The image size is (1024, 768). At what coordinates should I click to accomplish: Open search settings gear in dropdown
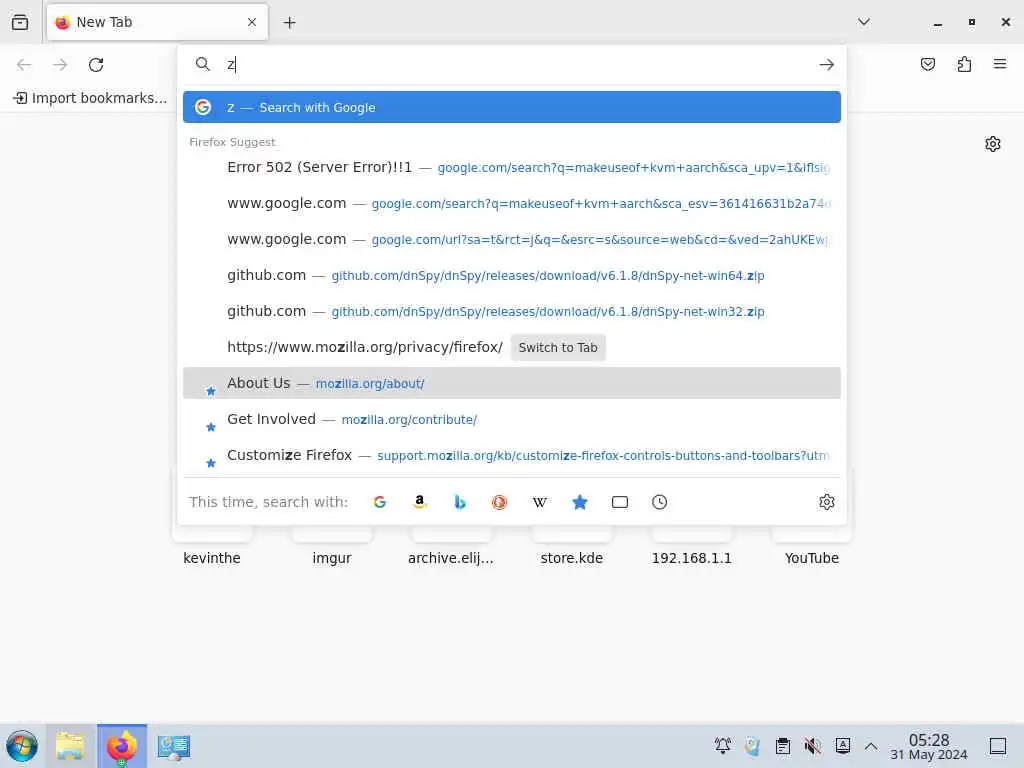(827, 502)
